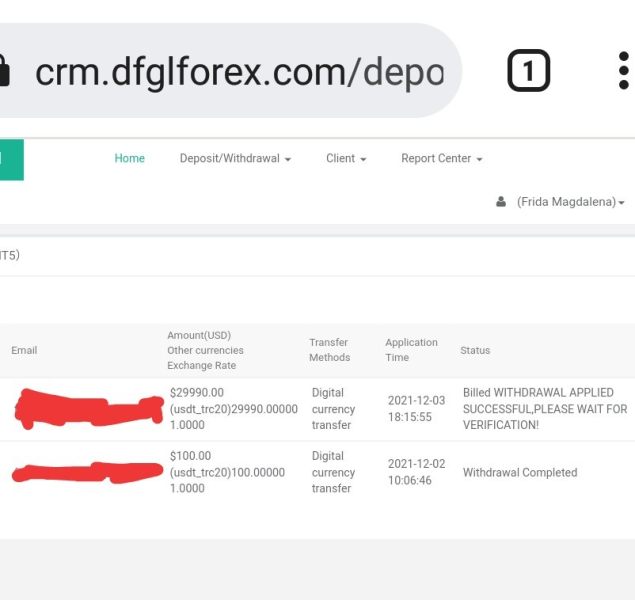The image size is (635, 600).
Task: Click the Email column header
Action: 24,350
